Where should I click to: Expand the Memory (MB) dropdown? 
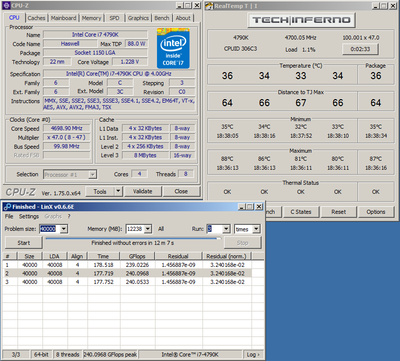pyautogui.click(x=148, y=229)
